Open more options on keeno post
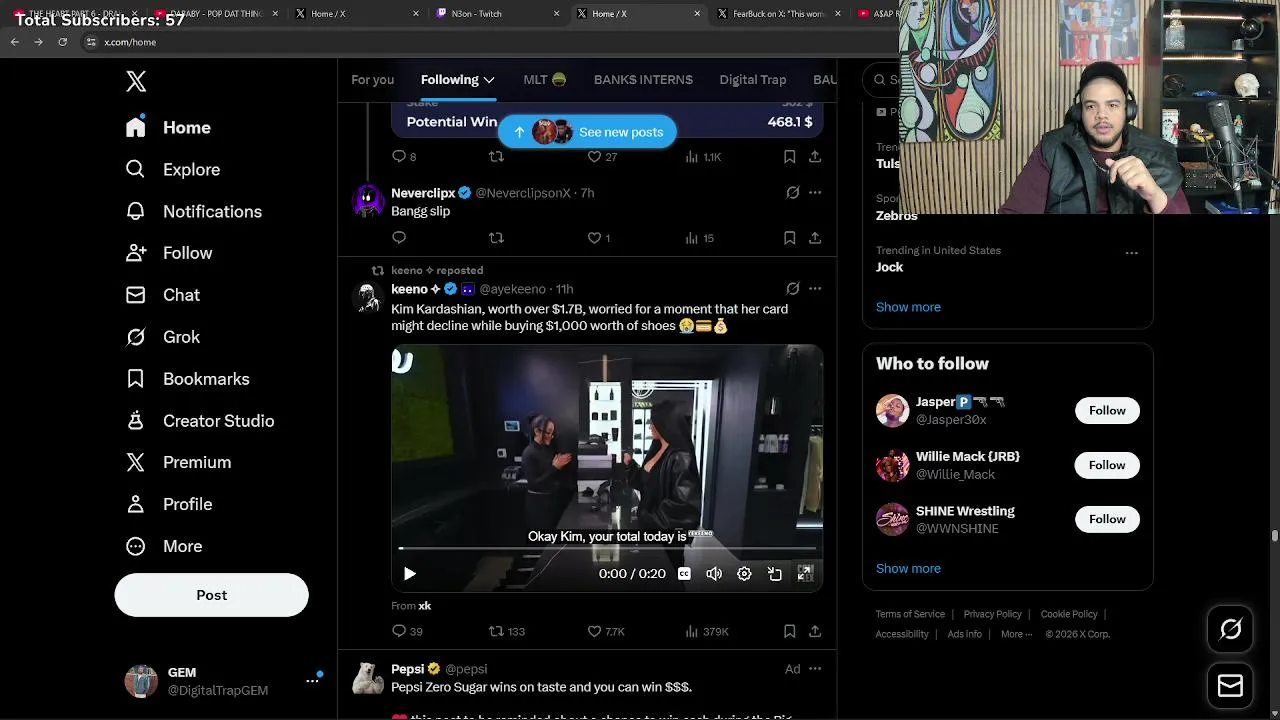1280x720 pixels. 815,289
